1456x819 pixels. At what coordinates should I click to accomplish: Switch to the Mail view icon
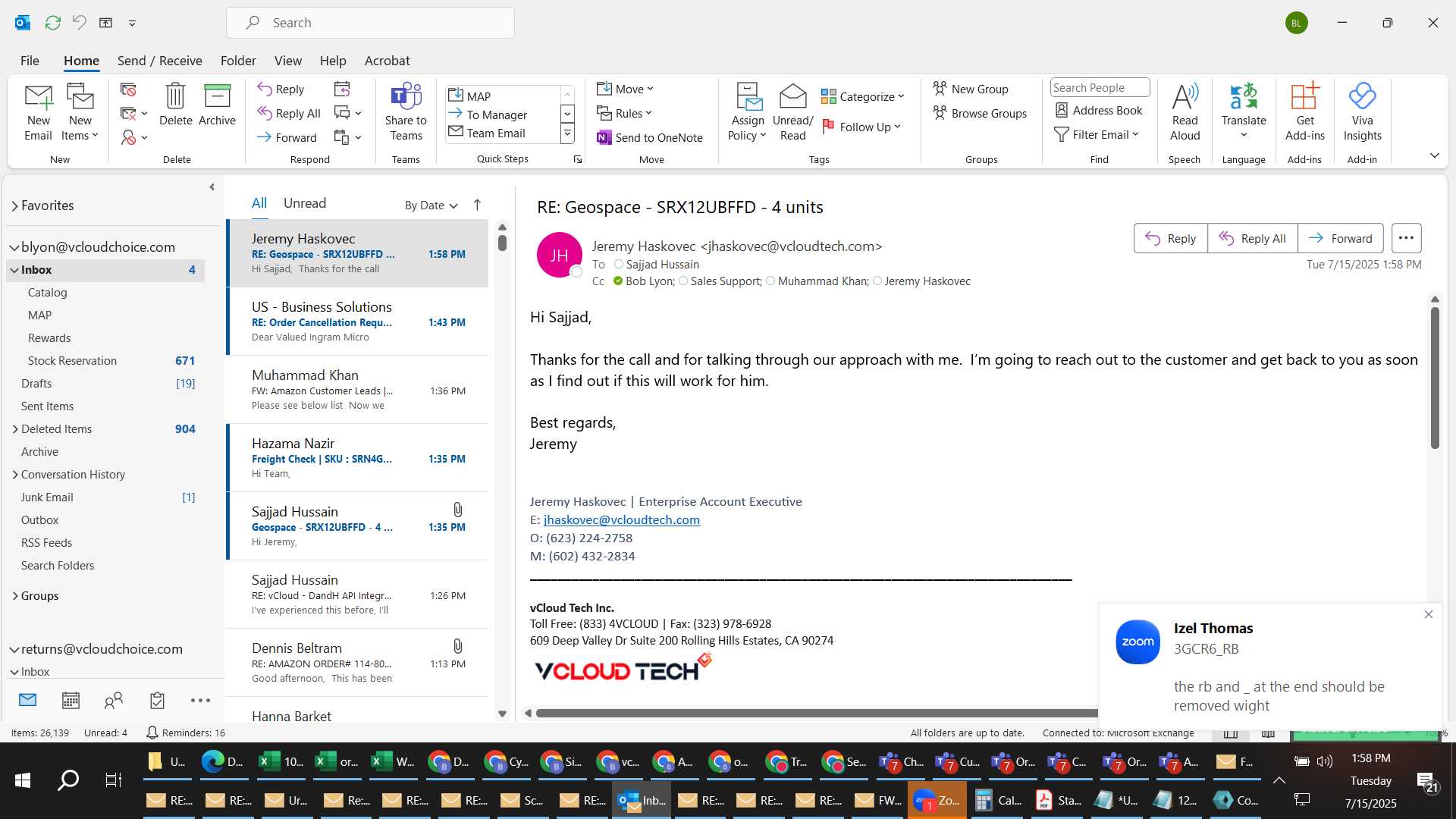point(27,700)
